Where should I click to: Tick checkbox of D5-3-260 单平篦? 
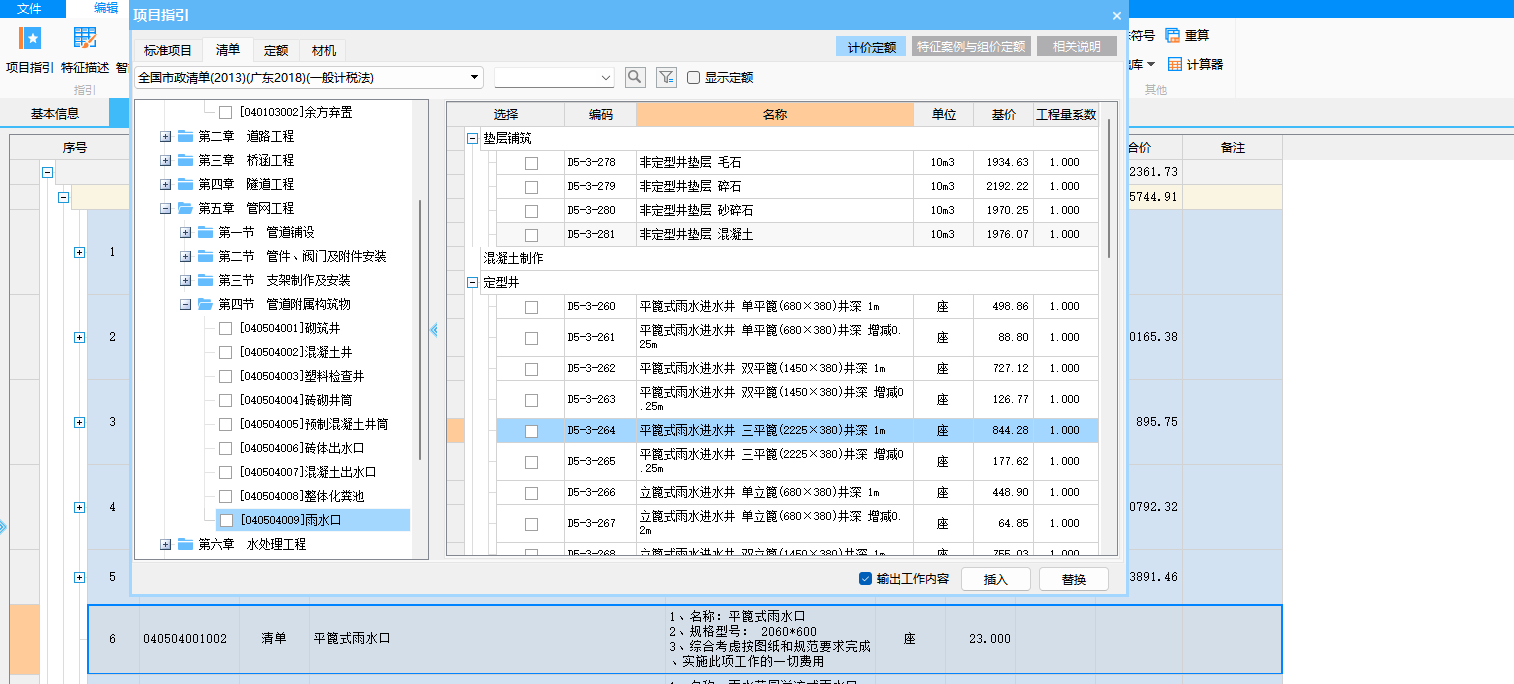[531, 307]
